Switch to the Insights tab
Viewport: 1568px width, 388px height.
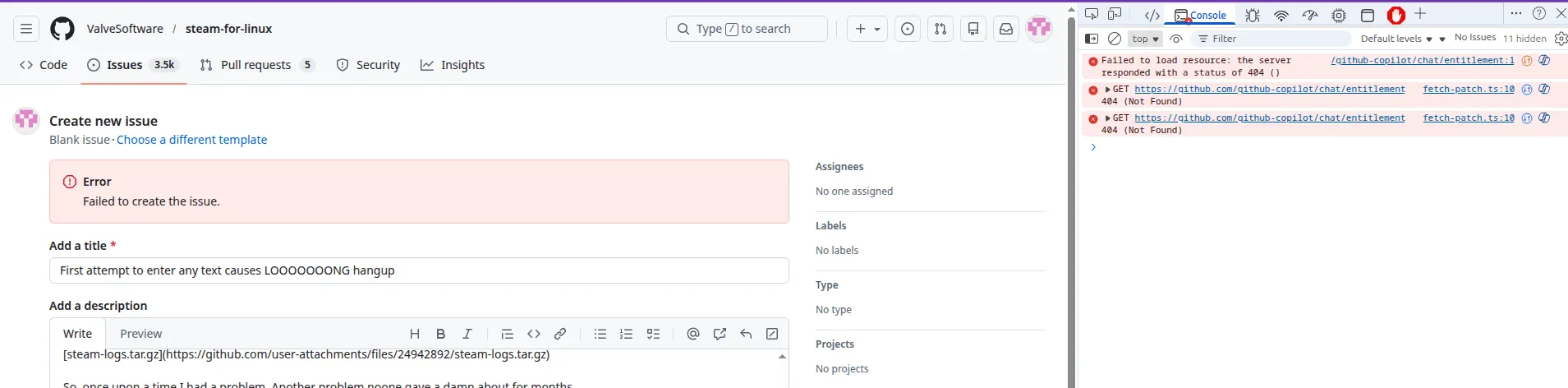point(453,65)
